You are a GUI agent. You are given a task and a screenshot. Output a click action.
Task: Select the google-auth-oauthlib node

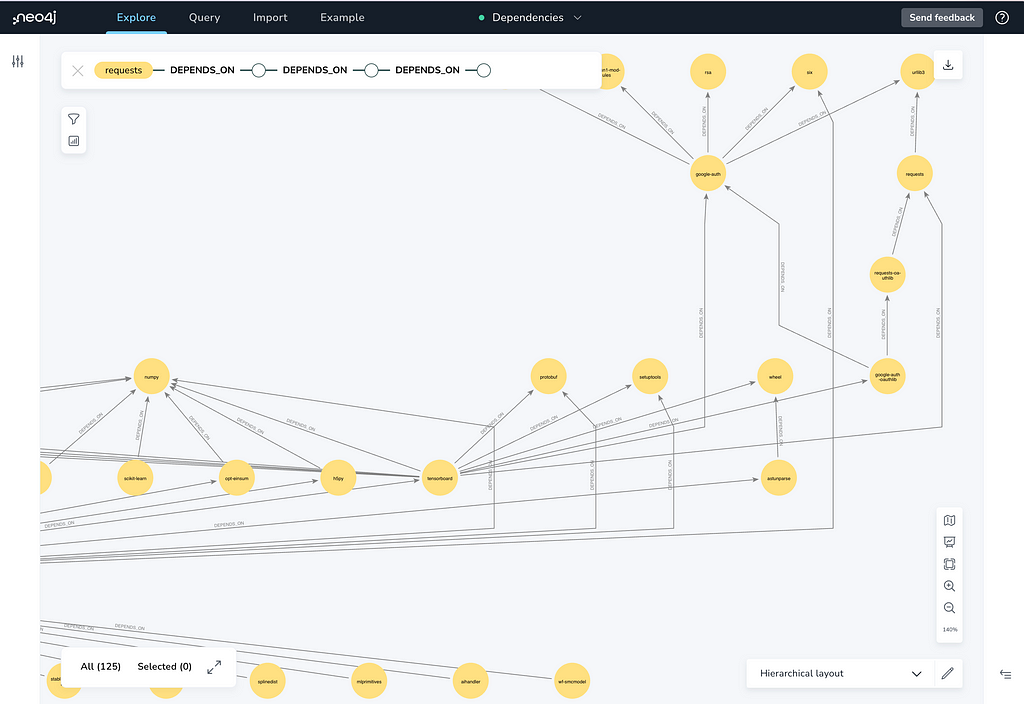pyautogui.click(x=887, y=376)
